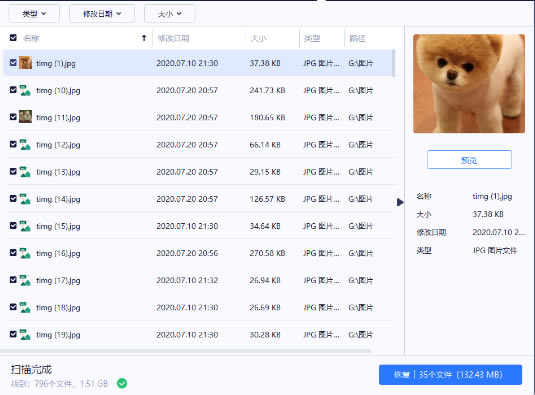Open the 类型 filter dropdown
Image resolution: width=535 pixels, height=395 pixels.
pos(34,14)
